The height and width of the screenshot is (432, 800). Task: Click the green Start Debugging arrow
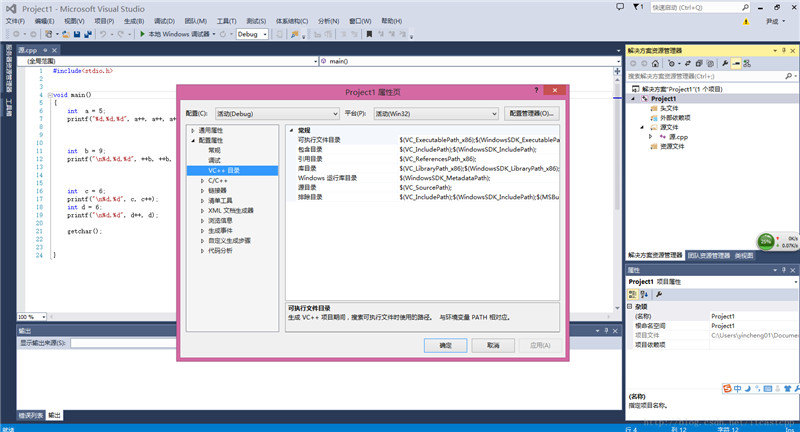point(140,34)
